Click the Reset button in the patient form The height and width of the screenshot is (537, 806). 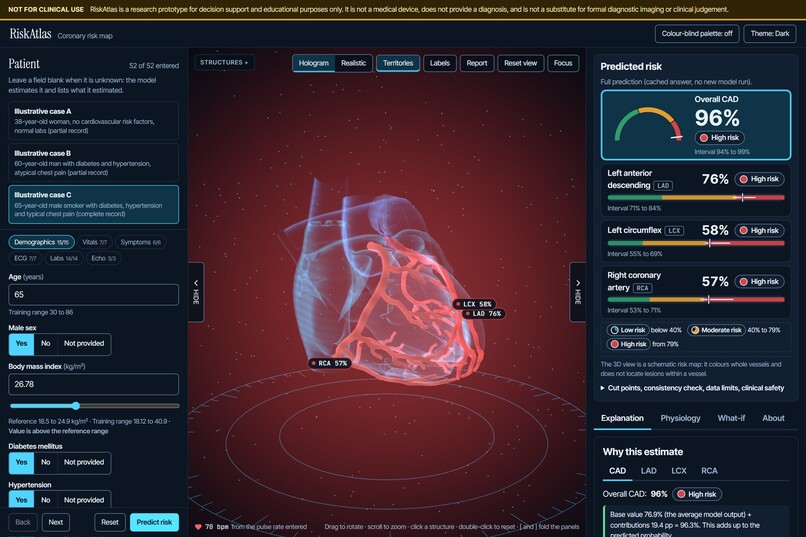coord(109,522)
